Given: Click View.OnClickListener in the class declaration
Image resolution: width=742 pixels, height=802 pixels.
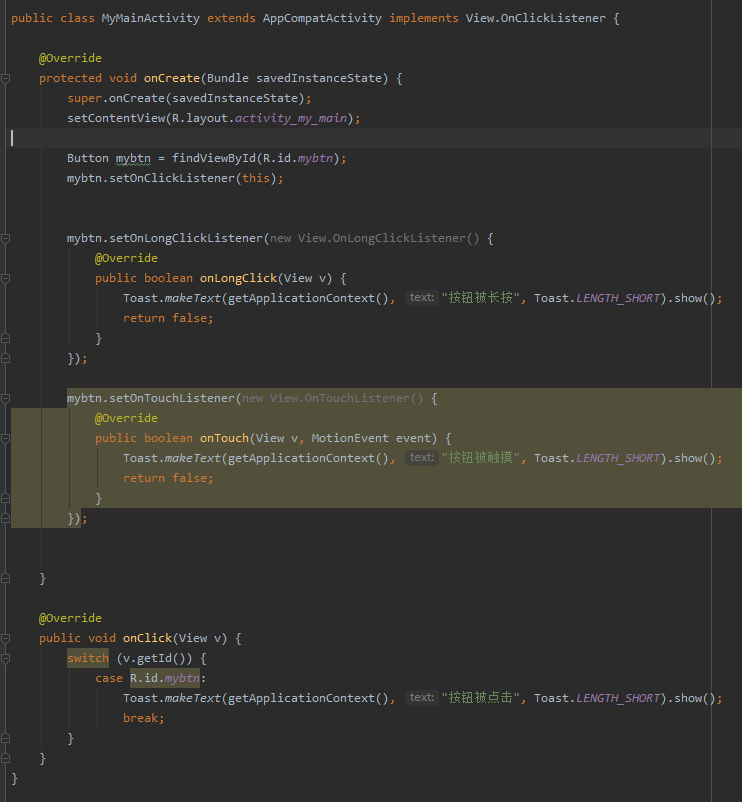Looking at the screenshot, I should [x=535, y=18].
